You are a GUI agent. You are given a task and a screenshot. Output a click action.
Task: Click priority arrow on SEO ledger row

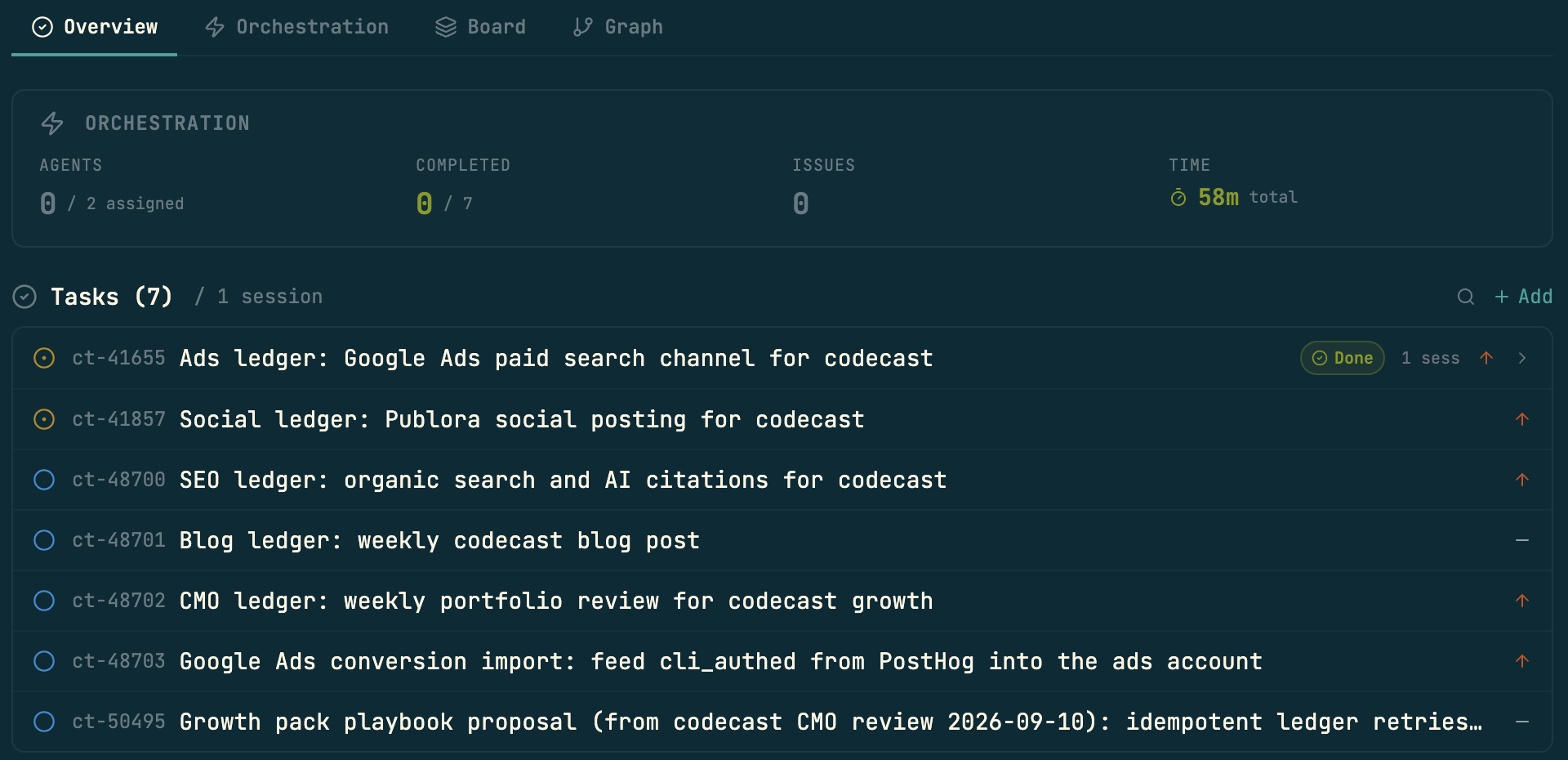(x=1522, y=480)
